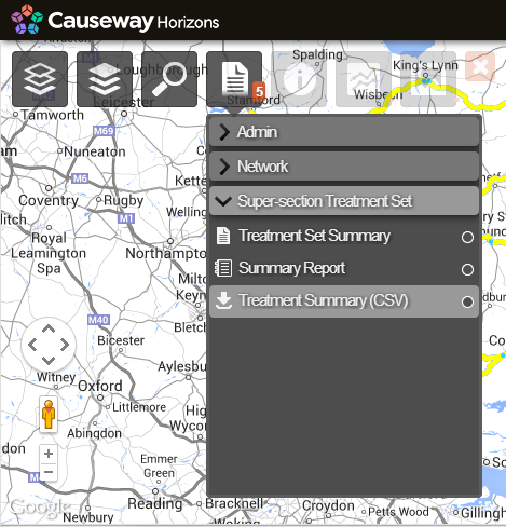
Task: Click the Street View pegman icon
Action: pyautogui.click(x=49, y=414)
